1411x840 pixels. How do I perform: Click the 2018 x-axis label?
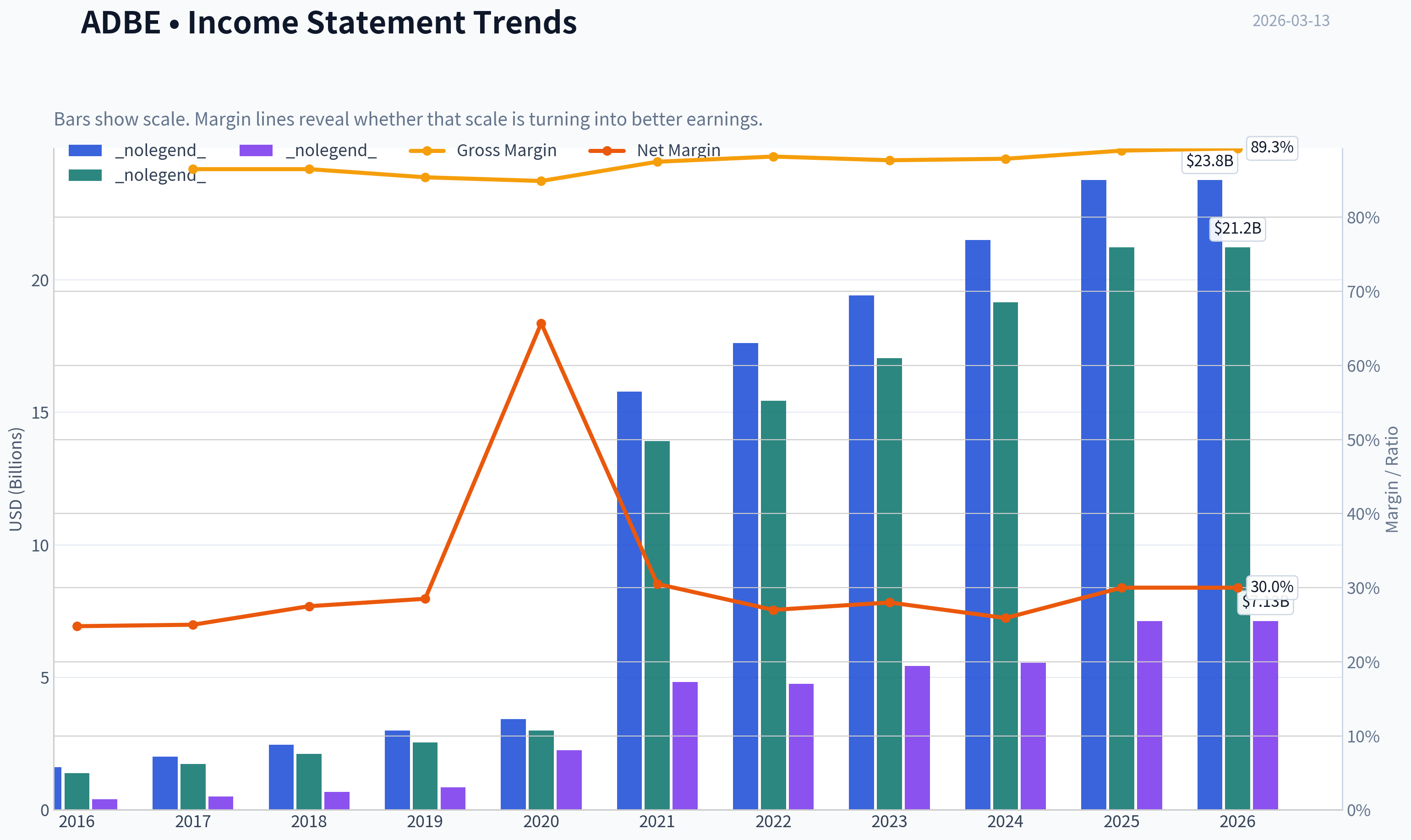[x=309, y=822]
